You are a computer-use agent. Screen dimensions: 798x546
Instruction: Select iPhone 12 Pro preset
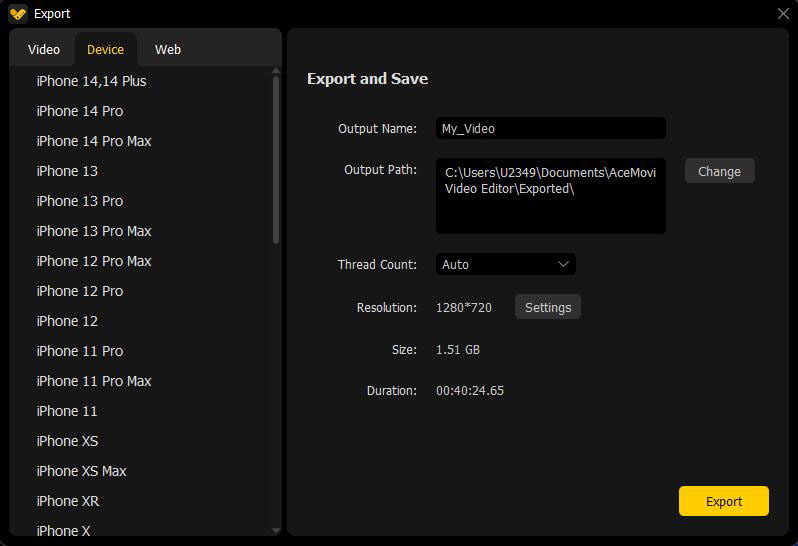[80, 291]
